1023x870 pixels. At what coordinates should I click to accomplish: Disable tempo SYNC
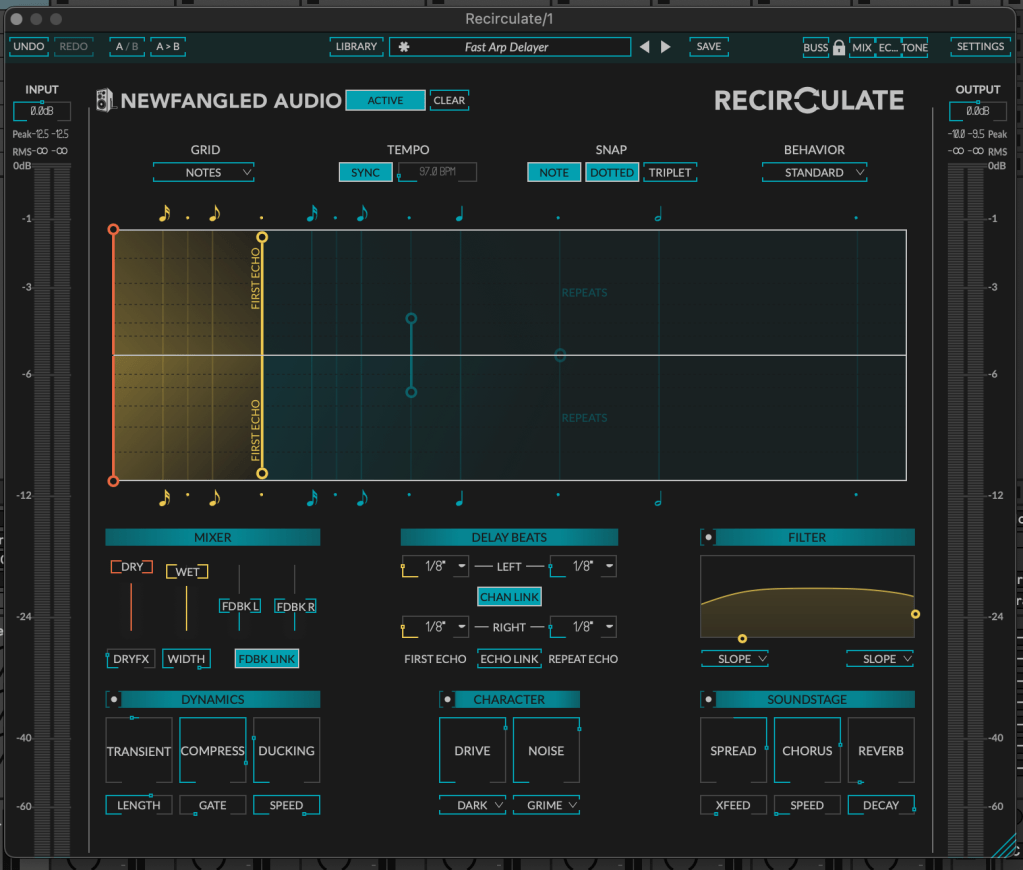(x=365, y=173)
